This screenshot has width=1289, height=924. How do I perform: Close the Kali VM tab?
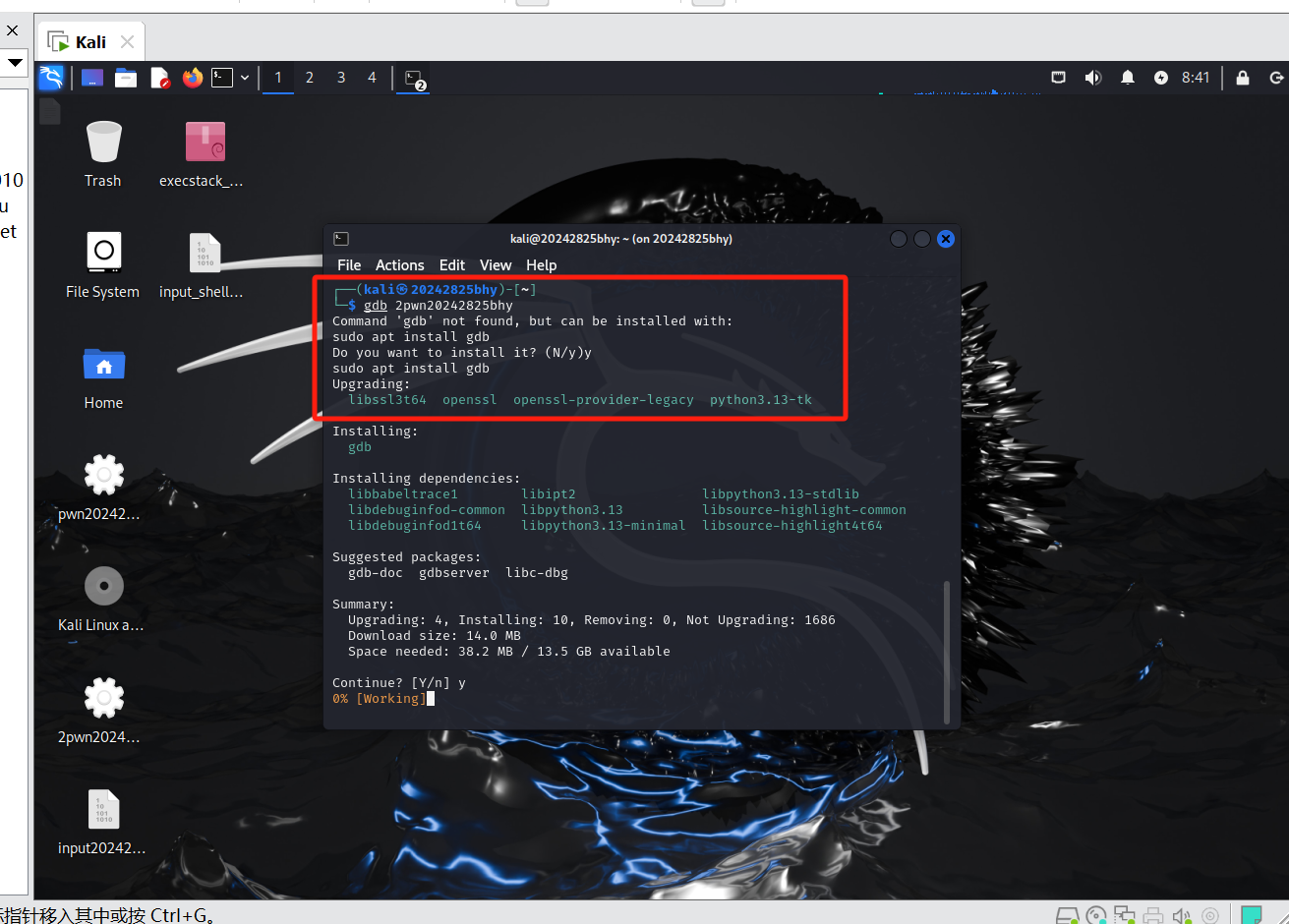[x=127, y=42]
